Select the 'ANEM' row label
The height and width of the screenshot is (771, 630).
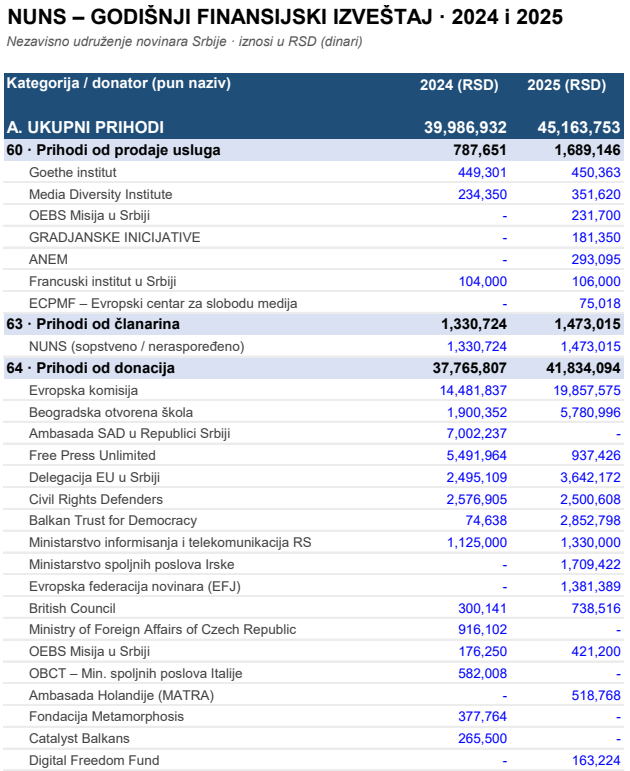[48, 260]
